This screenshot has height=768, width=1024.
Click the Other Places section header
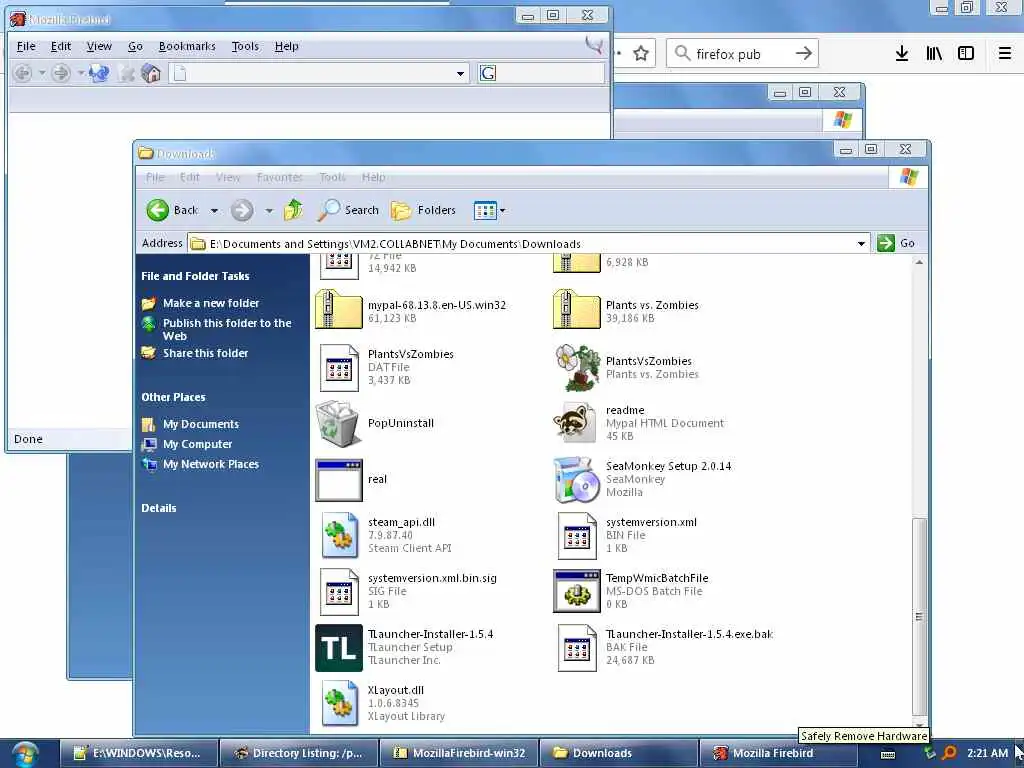click(x=173, y=397)
